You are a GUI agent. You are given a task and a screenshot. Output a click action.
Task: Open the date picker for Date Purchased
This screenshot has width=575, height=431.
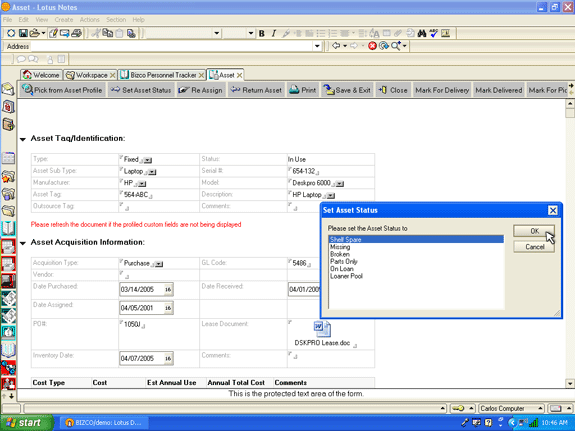[x=168, y=289]
